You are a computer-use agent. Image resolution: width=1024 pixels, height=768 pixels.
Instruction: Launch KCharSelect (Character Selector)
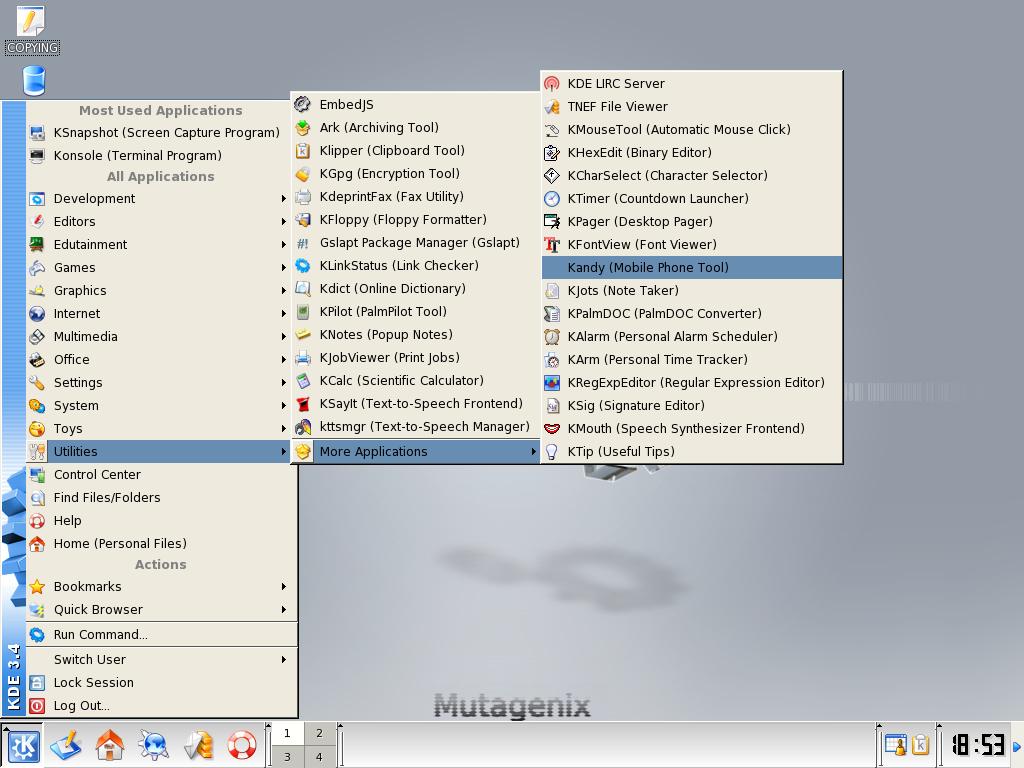pyautogui.click(x=692, y=176)
